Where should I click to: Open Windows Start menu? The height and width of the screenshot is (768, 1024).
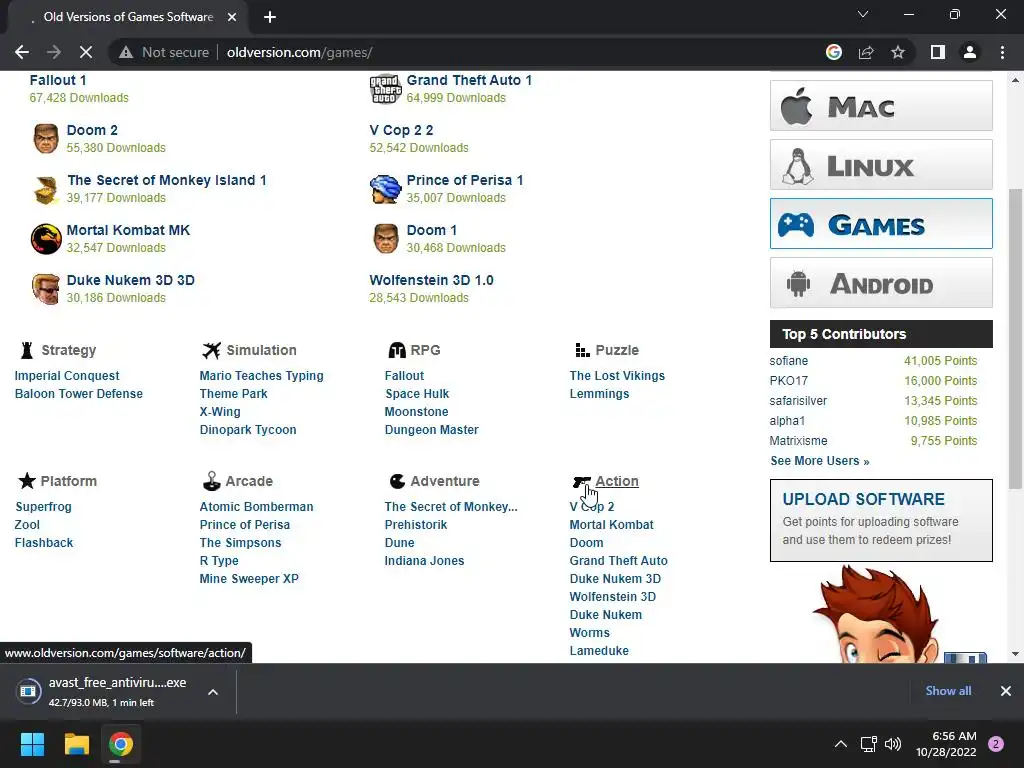tap(32, 744)
